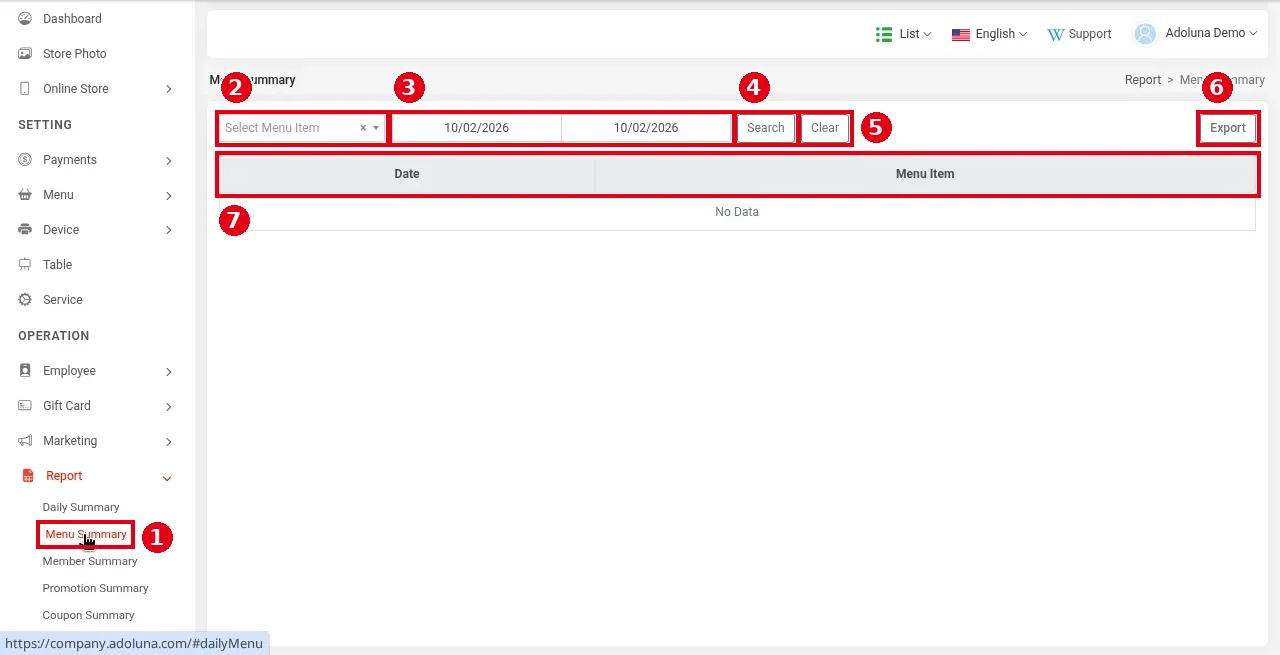
Task: Open the Dashboard gauge icon
Action: tap(25, 19)
